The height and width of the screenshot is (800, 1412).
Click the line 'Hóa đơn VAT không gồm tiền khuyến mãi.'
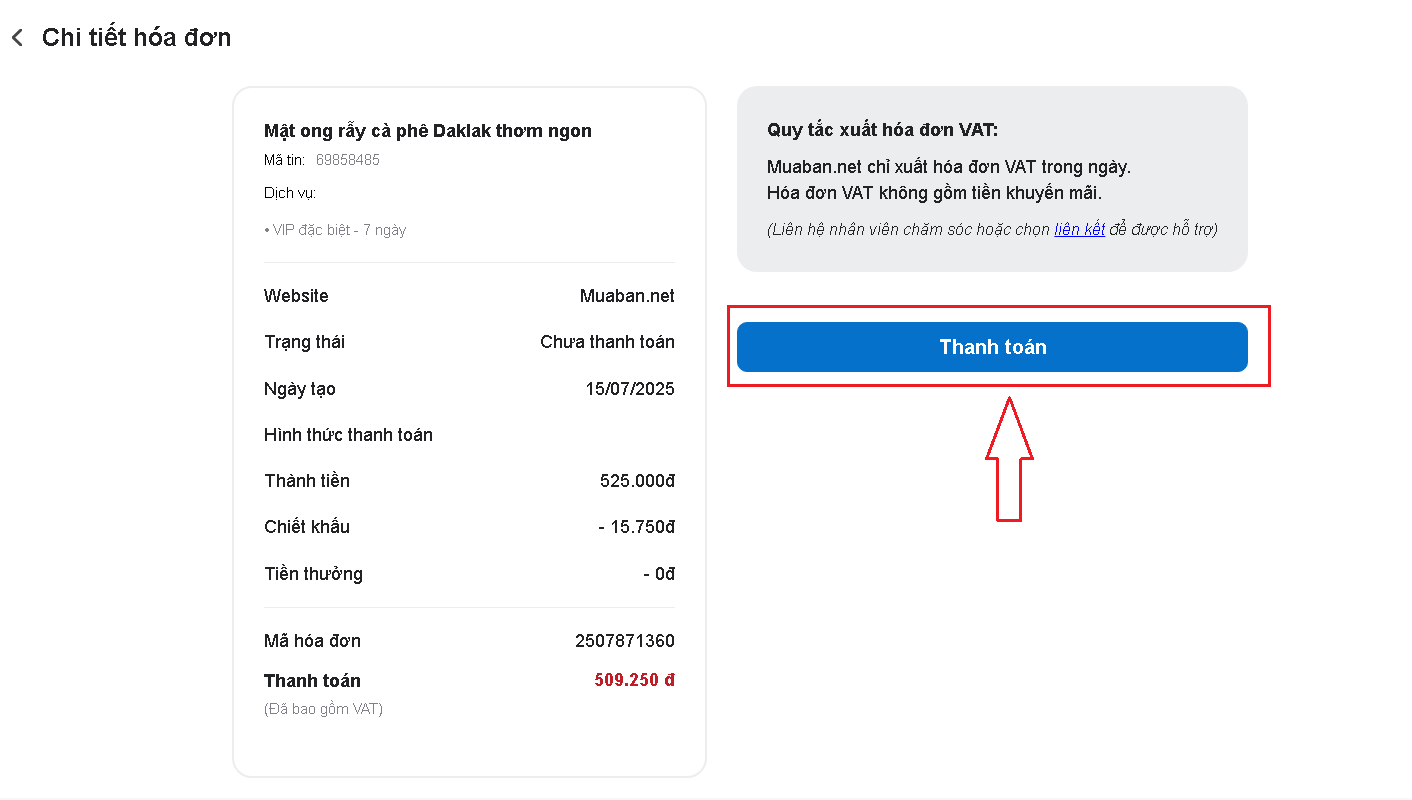(934, 193)
